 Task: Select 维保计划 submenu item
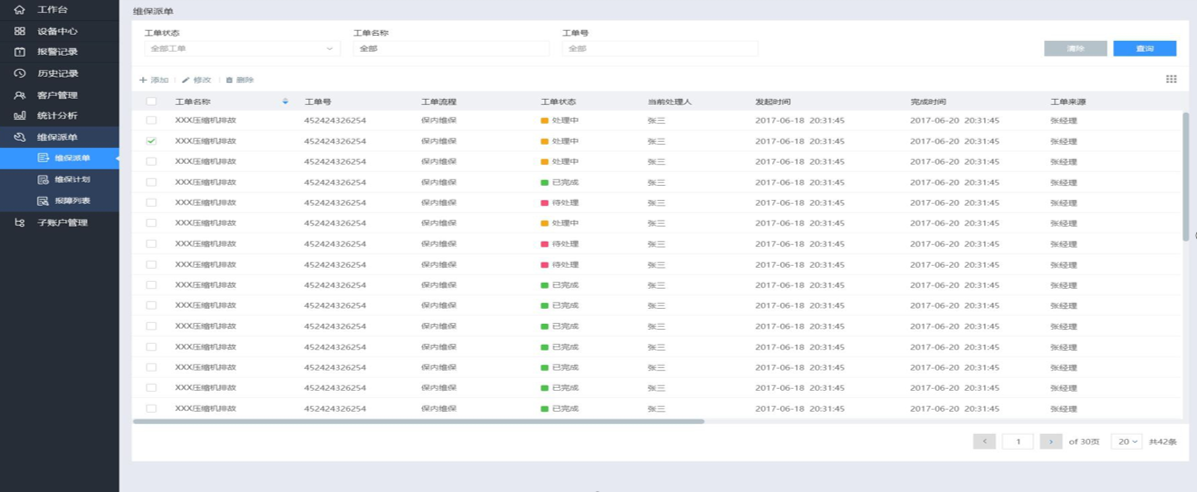[x=71, y=180]
